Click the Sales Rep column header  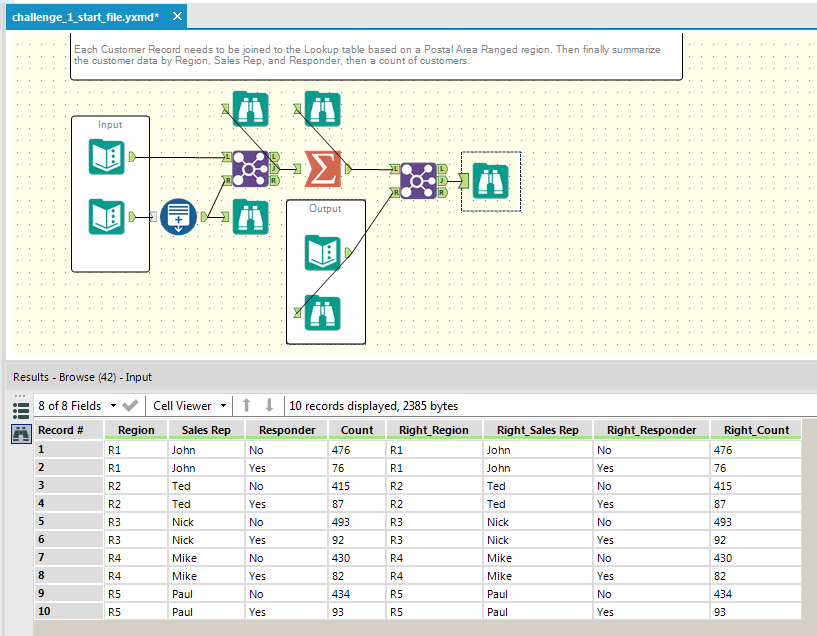(x=207, y=430)
